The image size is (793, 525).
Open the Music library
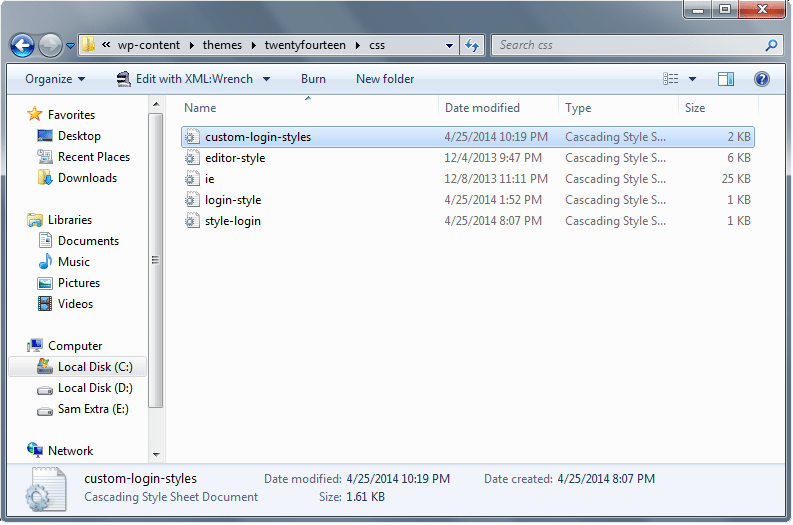click(73, 262)
